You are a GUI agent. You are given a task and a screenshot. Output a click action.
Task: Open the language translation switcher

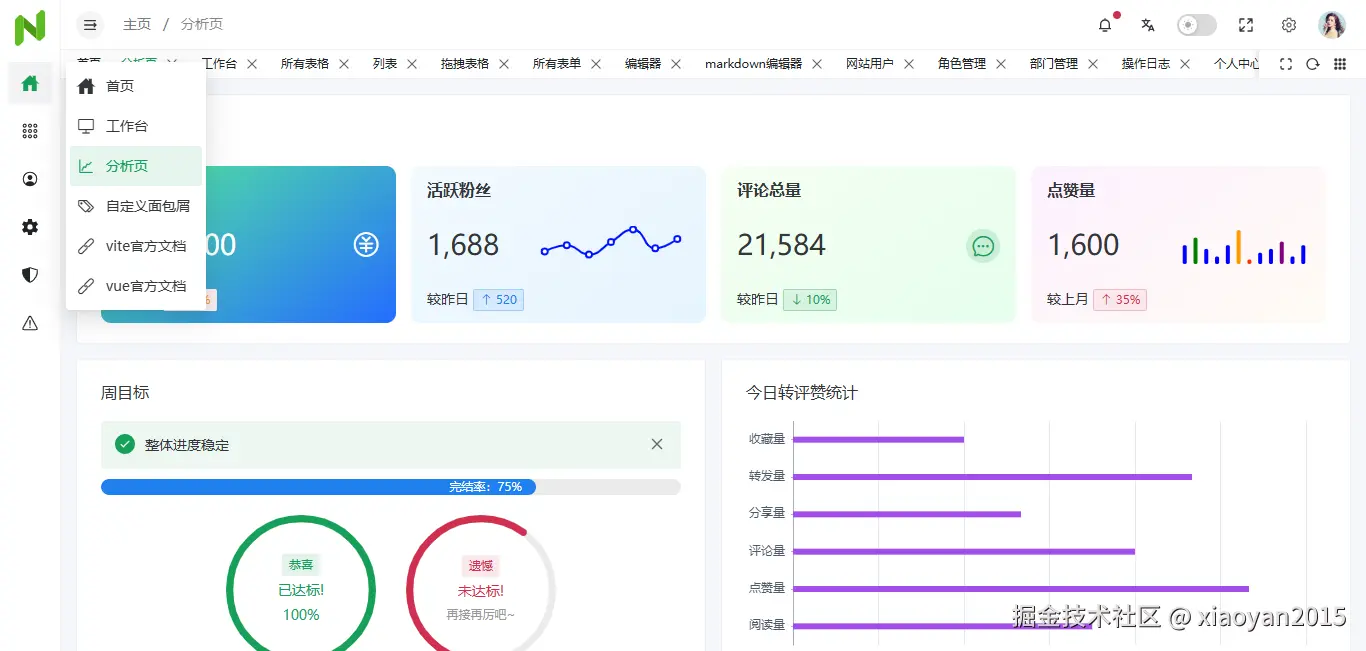1148,25
